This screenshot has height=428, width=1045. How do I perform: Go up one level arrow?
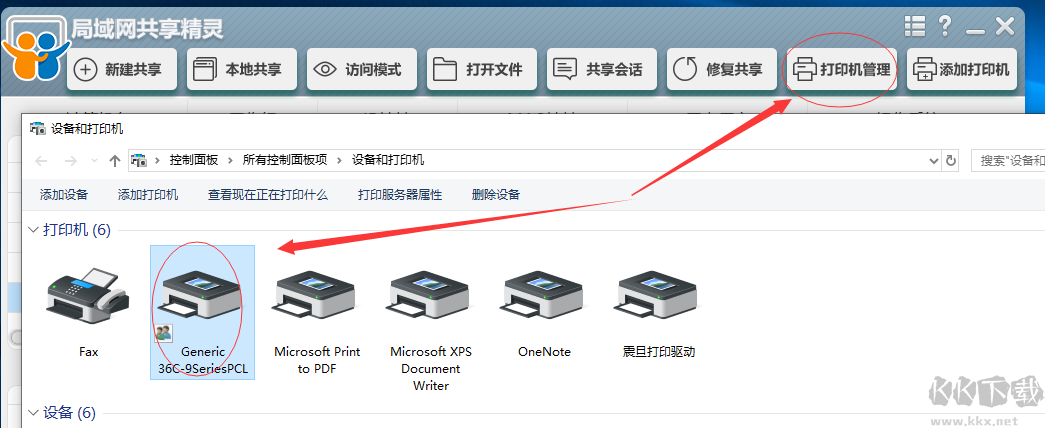[115, 161]
